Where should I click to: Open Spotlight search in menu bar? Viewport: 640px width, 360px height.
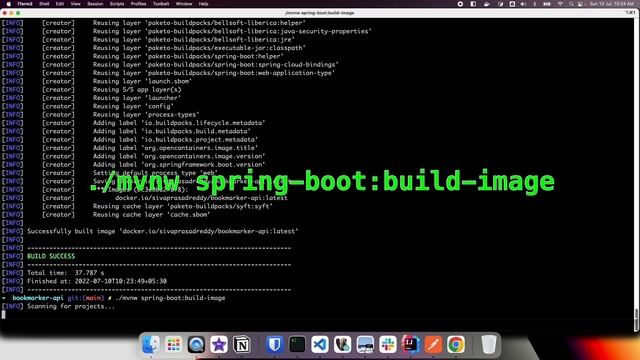click(571, 4)
